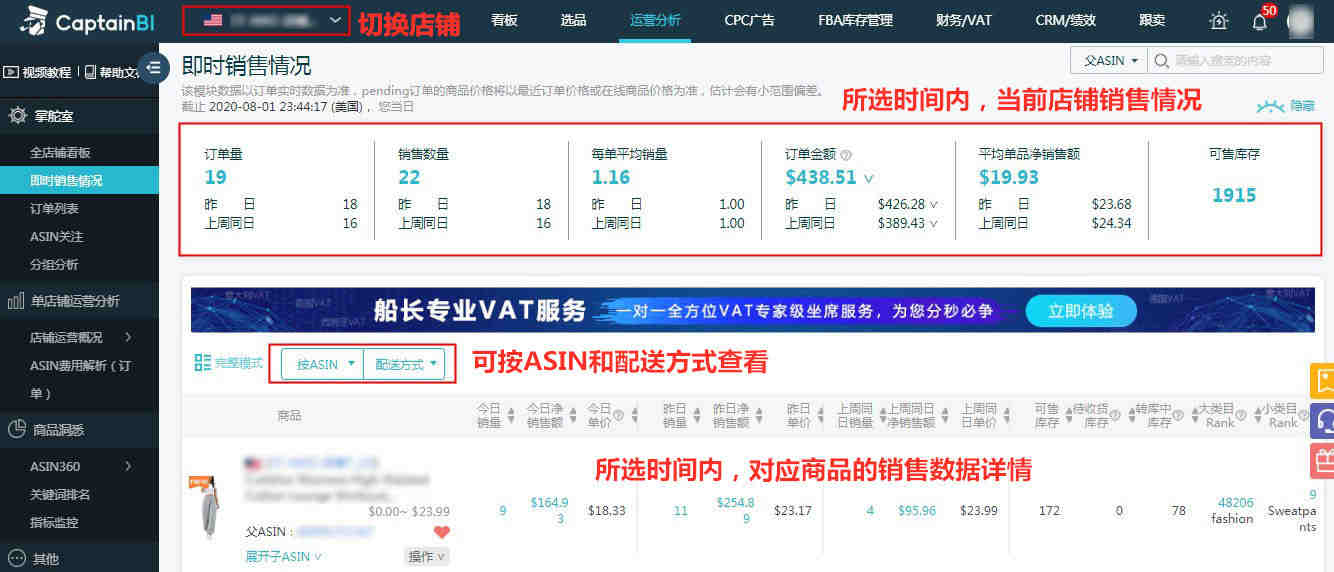The width and height of the screenshot is (1334, 572).
Task: Expand yesterday's $426.28 amount chevron
Action: point(934,204)
